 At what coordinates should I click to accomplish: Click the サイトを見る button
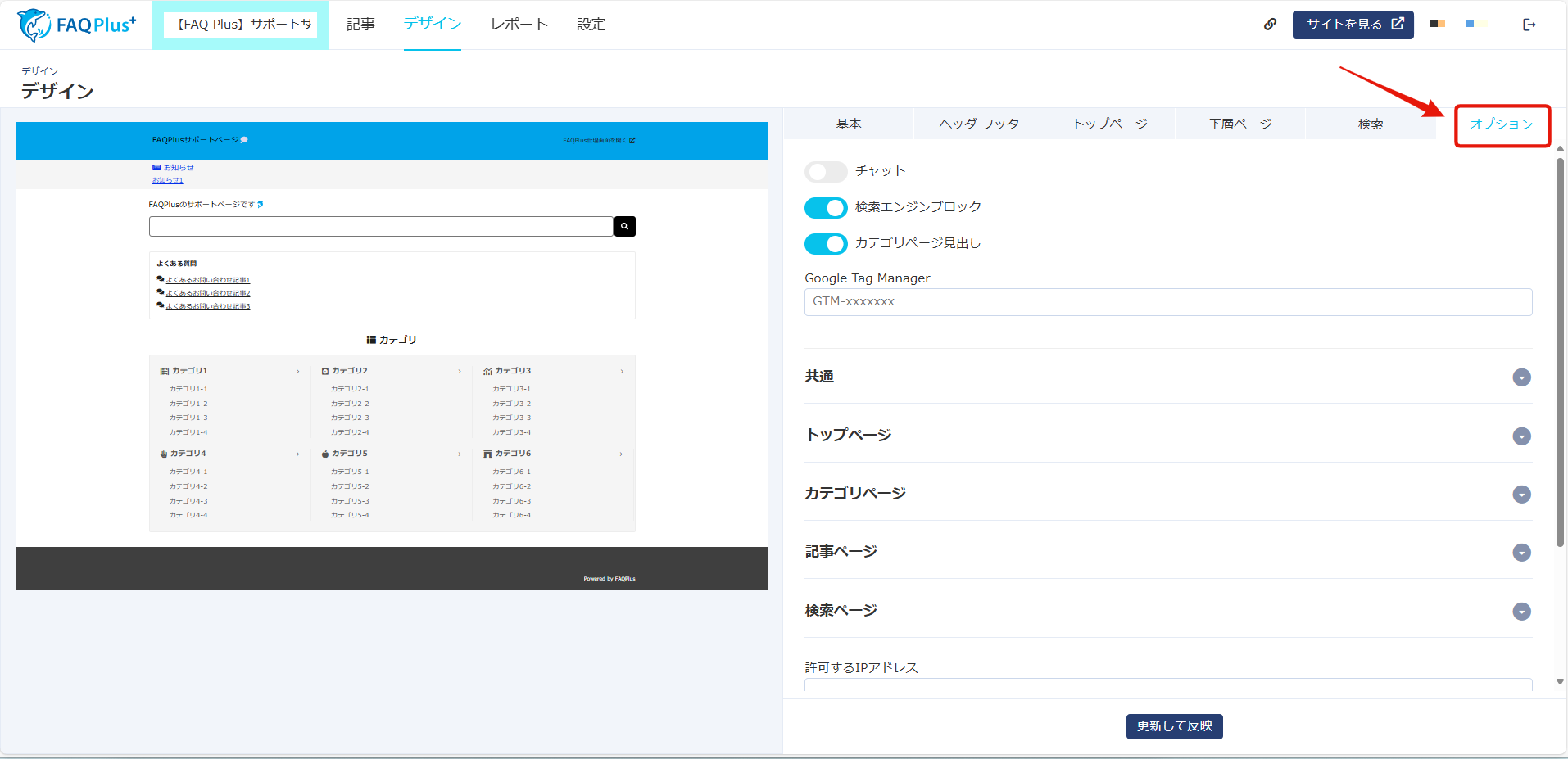[1353, 25]
